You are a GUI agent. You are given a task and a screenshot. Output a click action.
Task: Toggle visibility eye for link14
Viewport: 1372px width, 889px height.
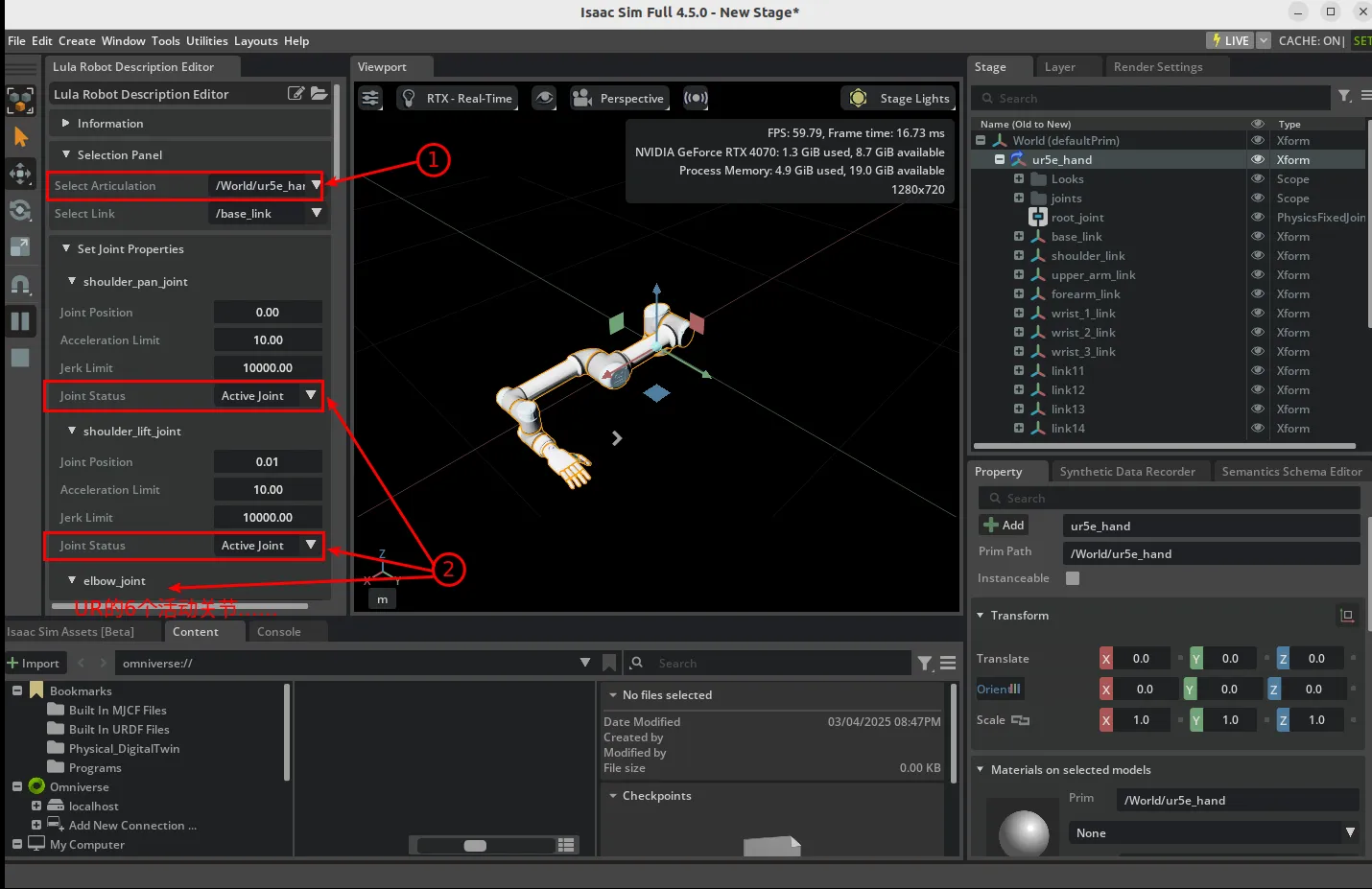point(1257,428)
